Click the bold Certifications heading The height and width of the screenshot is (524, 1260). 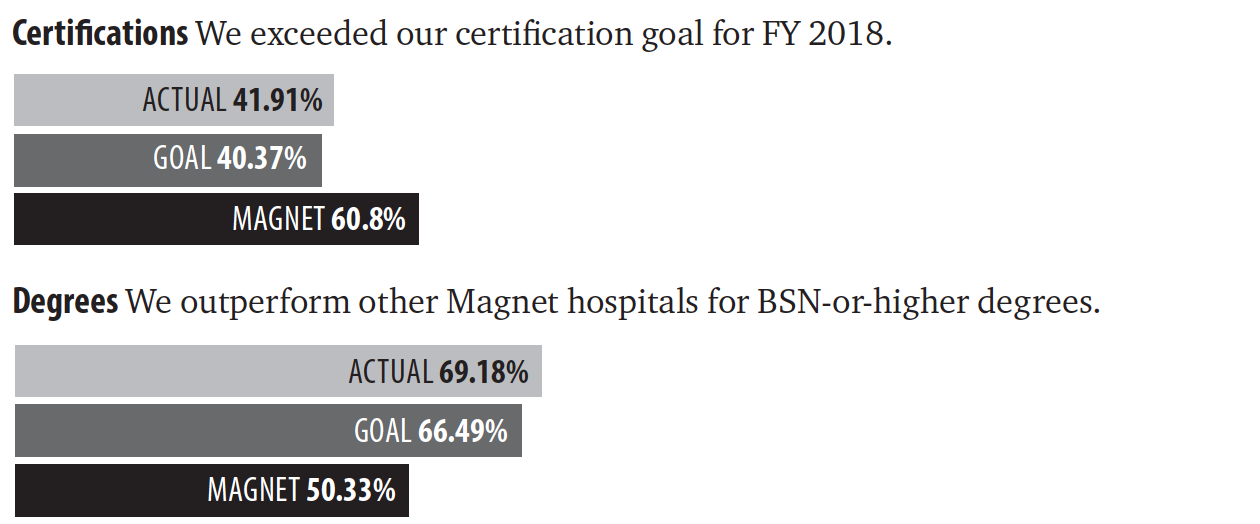click(x=100, y=35)
